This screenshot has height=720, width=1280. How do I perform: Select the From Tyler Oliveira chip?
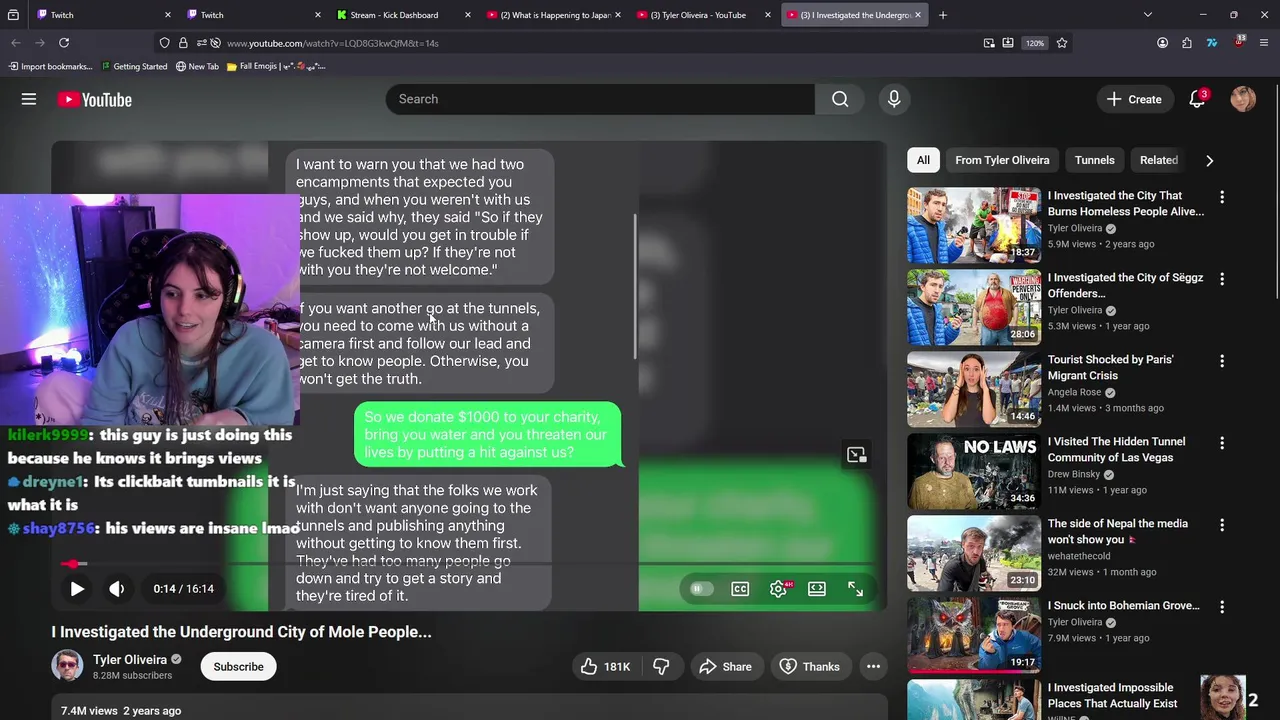coord(1002,160)
